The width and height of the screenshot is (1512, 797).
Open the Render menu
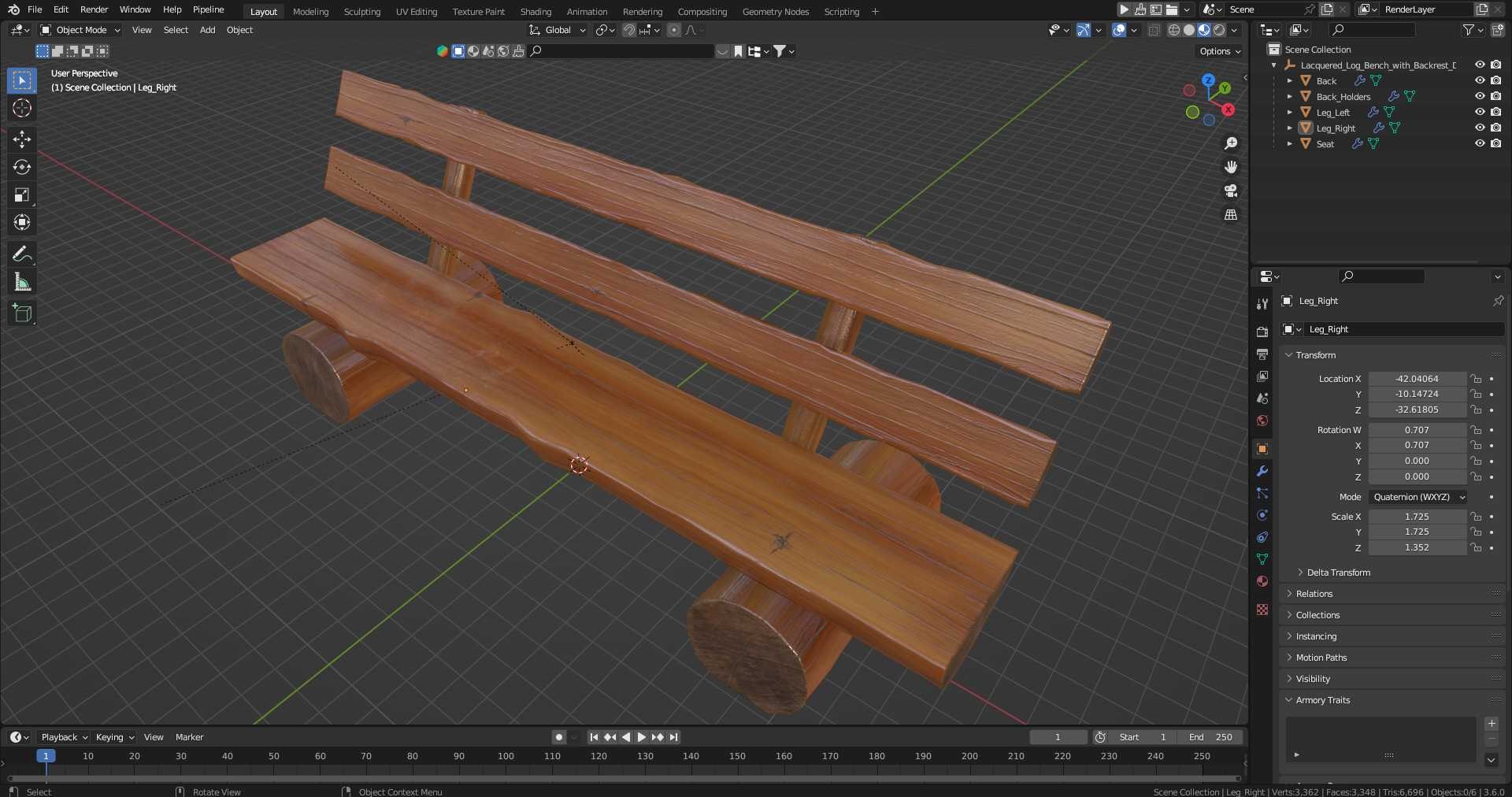[x=94, y=9]
